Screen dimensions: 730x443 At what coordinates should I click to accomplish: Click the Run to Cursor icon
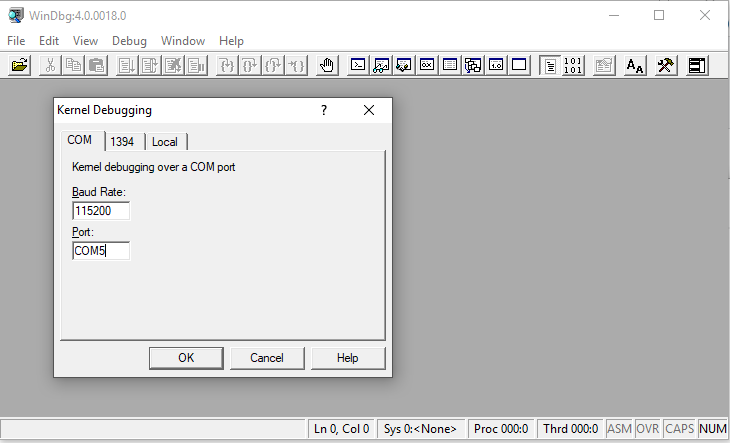point(297,65)
